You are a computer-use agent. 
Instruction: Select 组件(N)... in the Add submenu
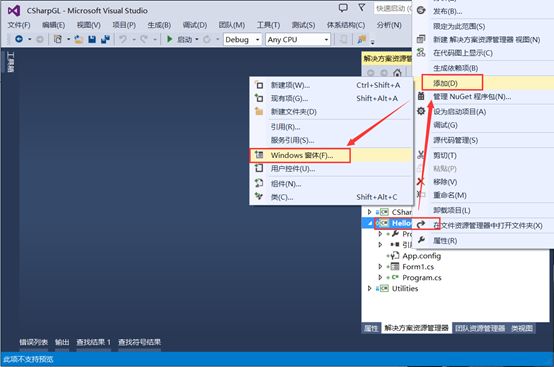331,184
